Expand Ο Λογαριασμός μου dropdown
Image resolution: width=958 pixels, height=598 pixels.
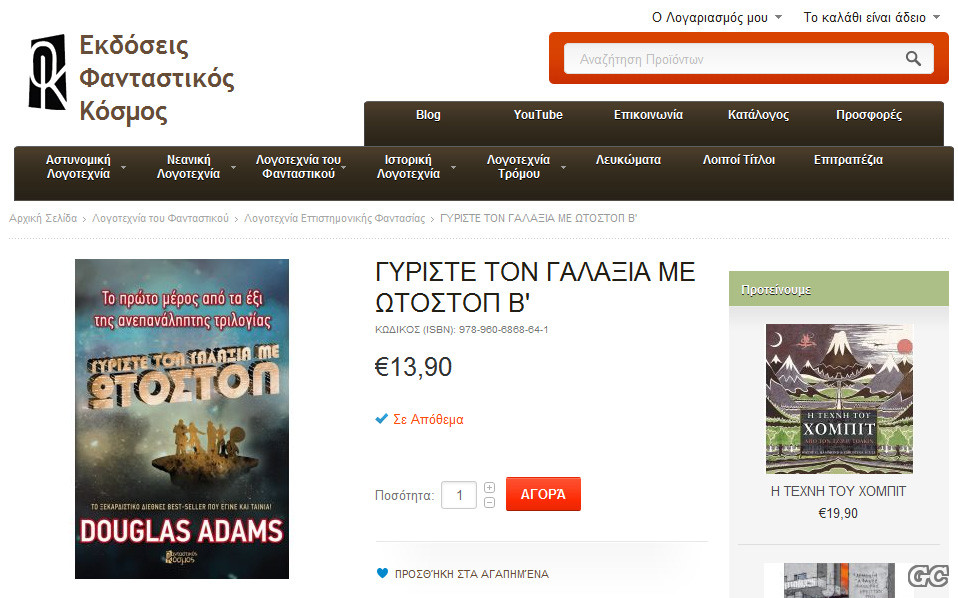[x=778, y=17]
